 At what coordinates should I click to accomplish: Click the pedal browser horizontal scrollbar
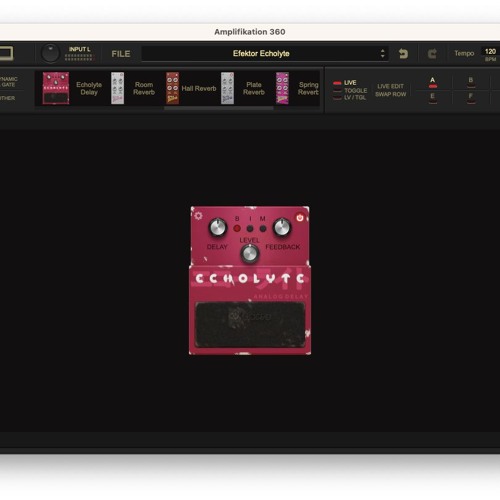[219, 108]
